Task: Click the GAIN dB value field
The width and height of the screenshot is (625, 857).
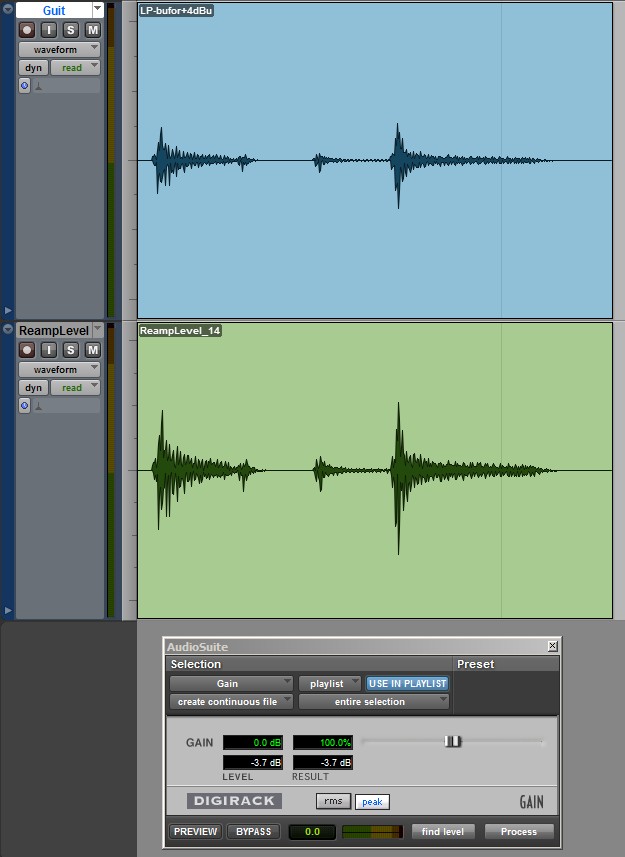Action: tap(253, 743)
